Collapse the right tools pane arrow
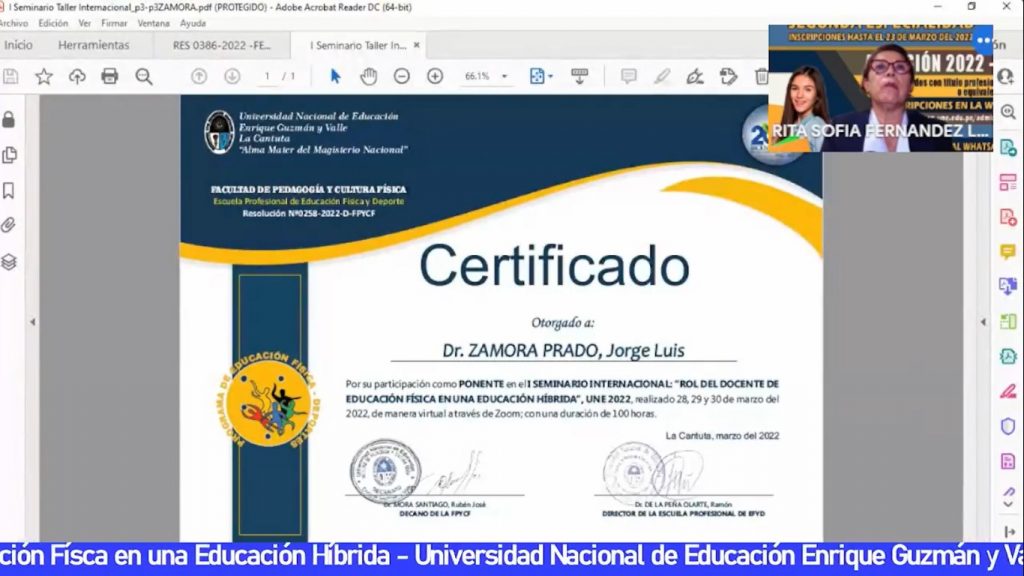The width and height of the screenshot is (1024, 576). pyautogui.click(x=984, y=321)
